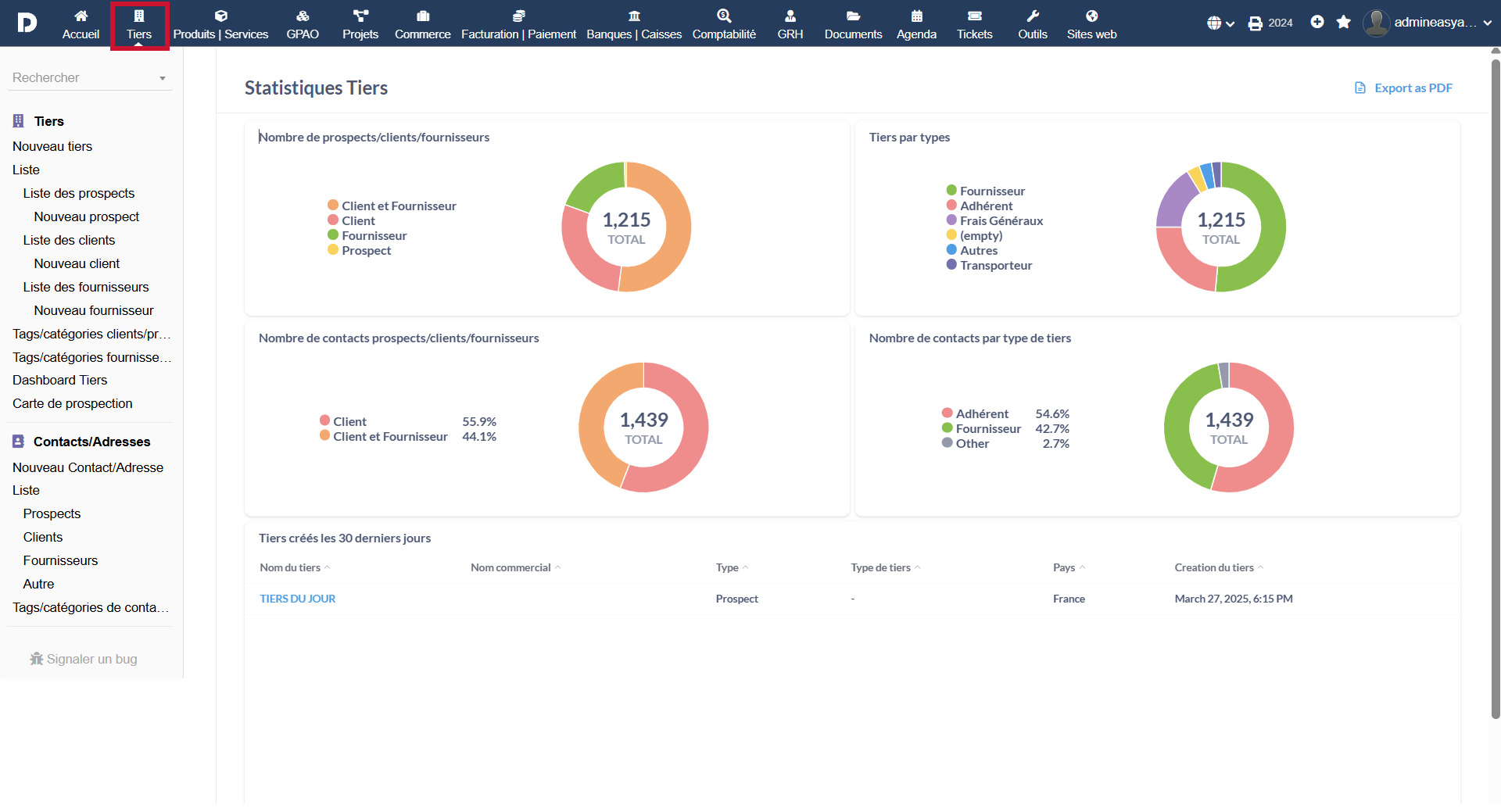
Task: Click the Dolibarr logo icon
Action: (27, 23)
